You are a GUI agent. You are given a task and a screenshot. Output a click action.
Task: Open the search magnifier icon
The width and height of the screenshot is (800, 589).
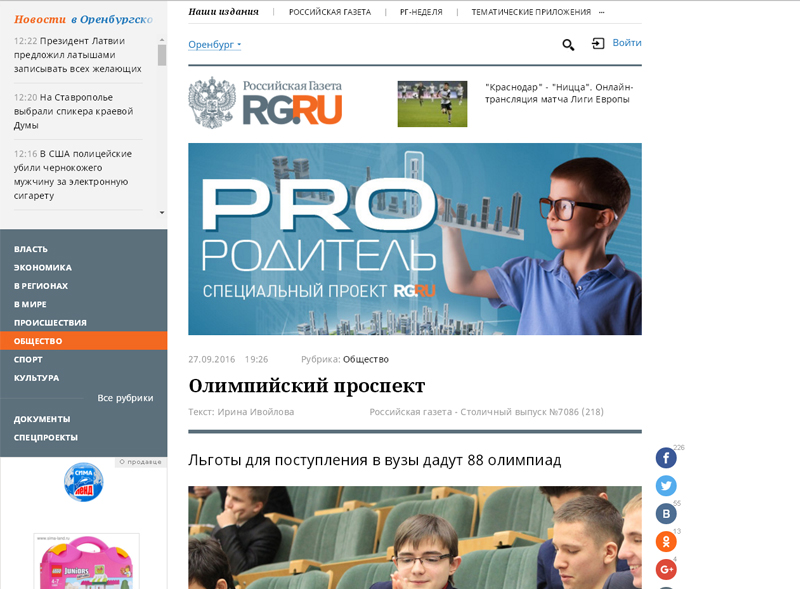pyautogui.click(x=568, y=45)
